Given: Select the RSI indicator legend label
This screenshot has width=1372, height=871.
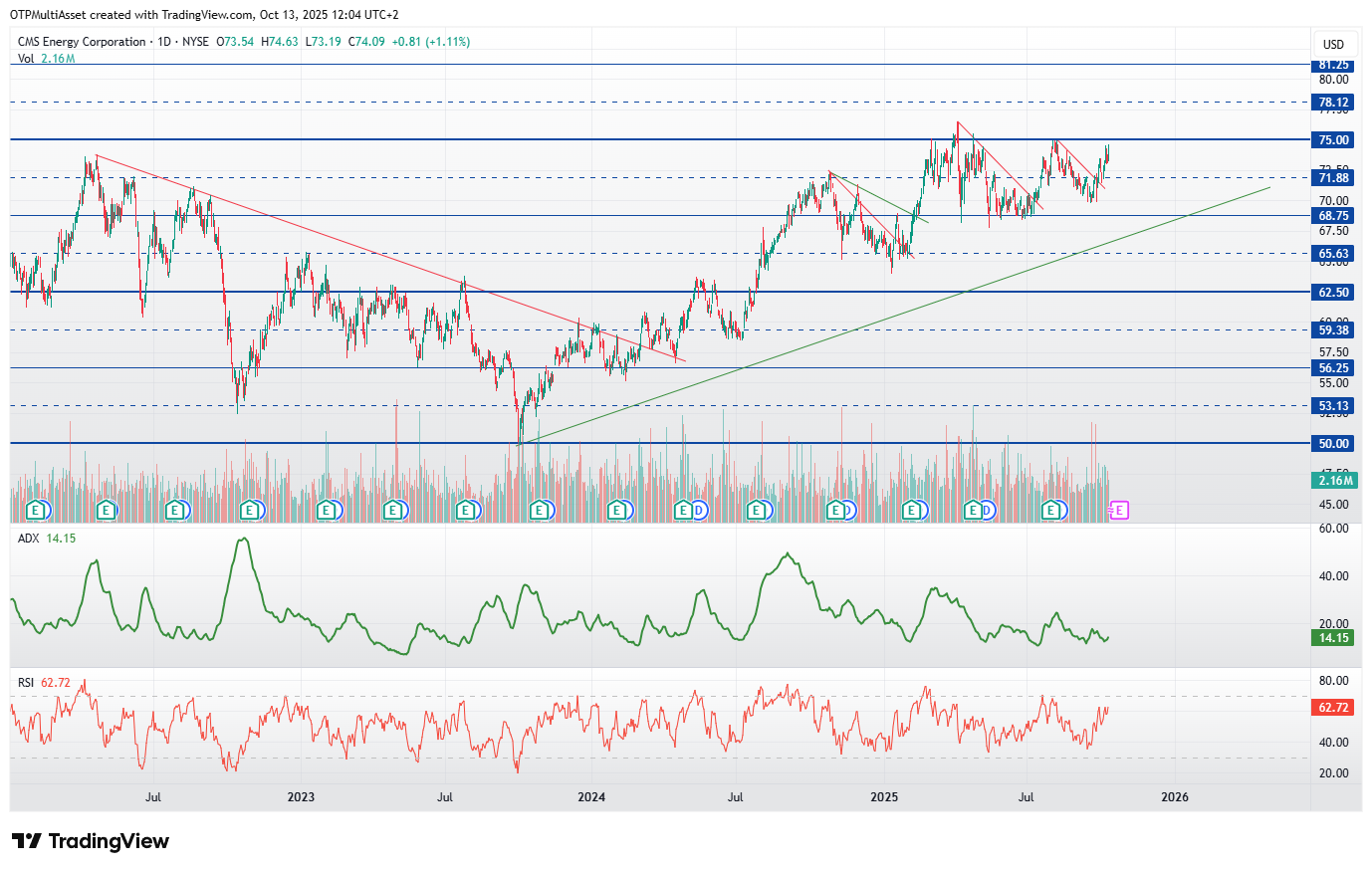Looking at the screenshot, I should point(26,683).
